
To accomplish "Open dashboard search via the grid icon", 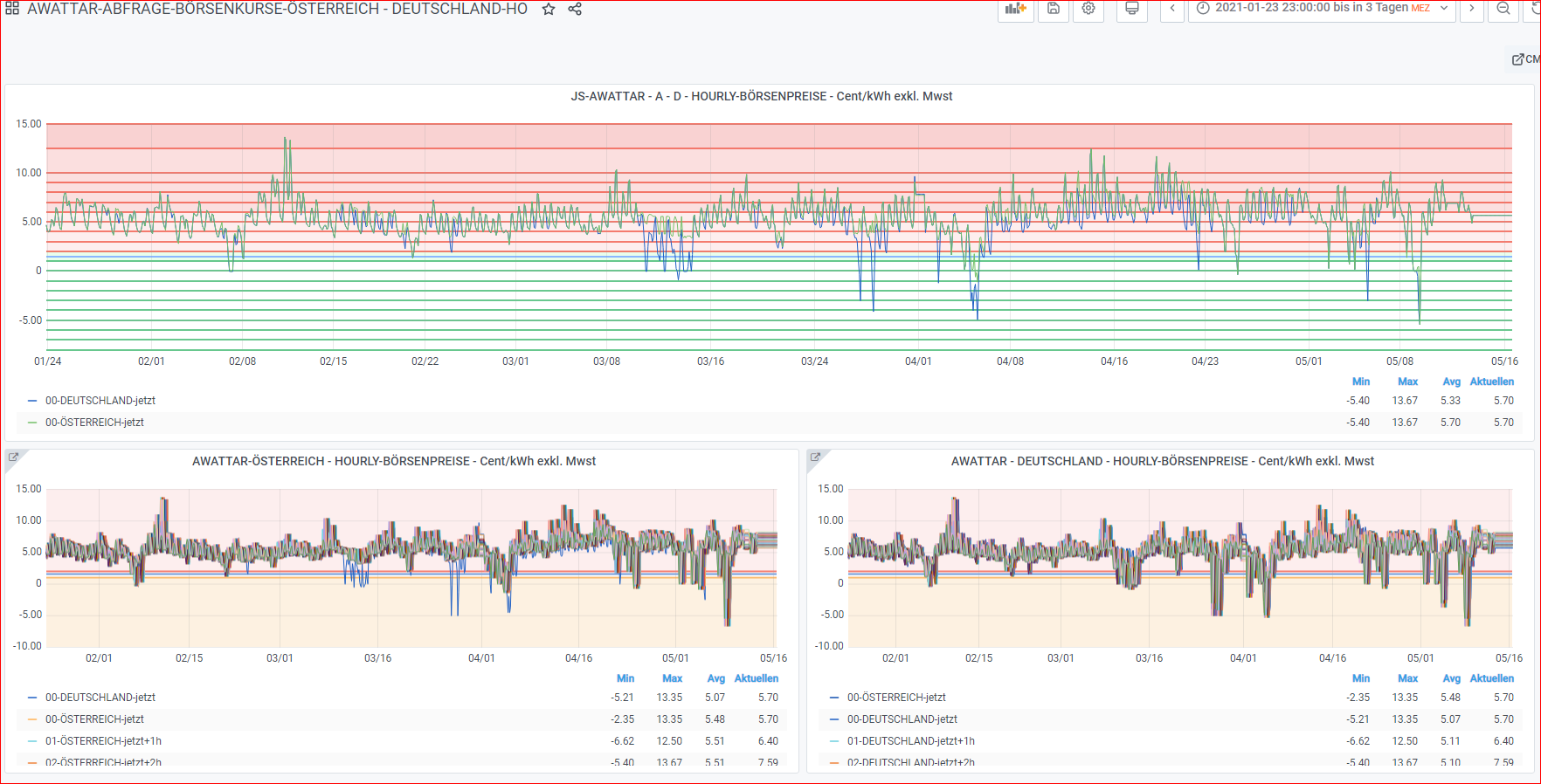I will (x=12, y=9).
